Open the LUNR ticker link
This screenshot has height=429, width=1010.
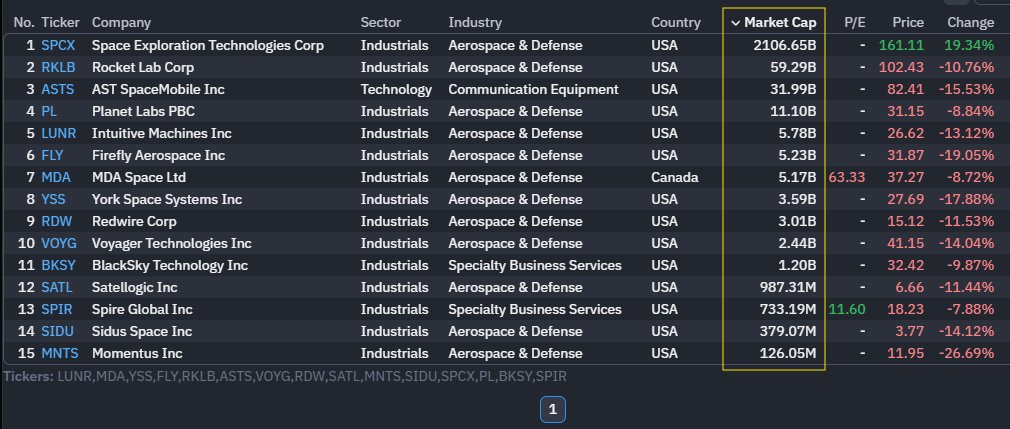58,133
